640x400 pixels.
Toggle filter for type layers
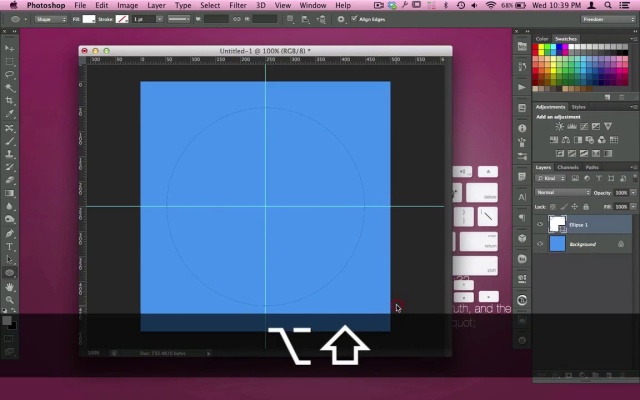[x=599, y=178]
